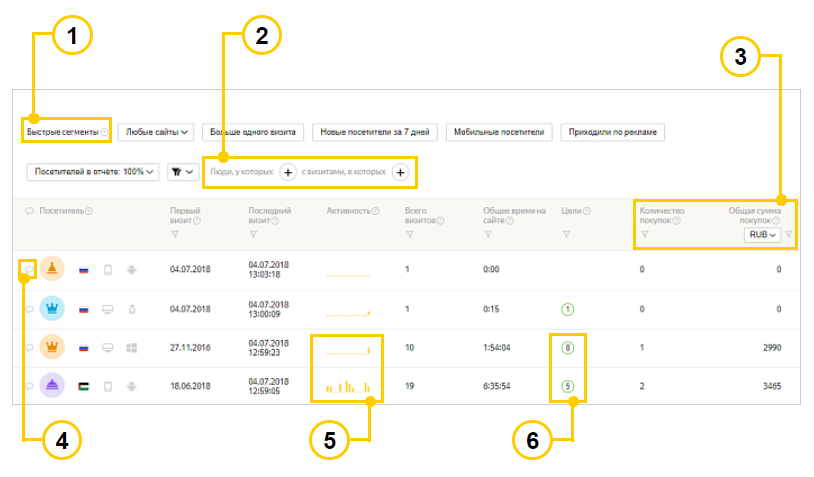The width and height of the screenshot is (814, 477).
Task: Click filter icon under 'Первый визит' column
Action: (x=175, y=235)
